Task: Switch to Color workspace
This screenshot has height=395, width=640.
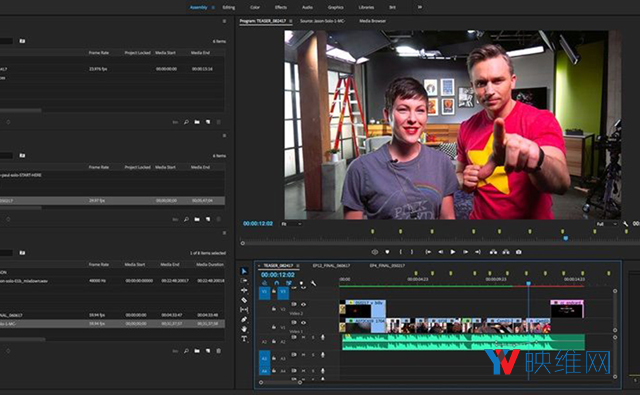Action: tap(255, 7)
